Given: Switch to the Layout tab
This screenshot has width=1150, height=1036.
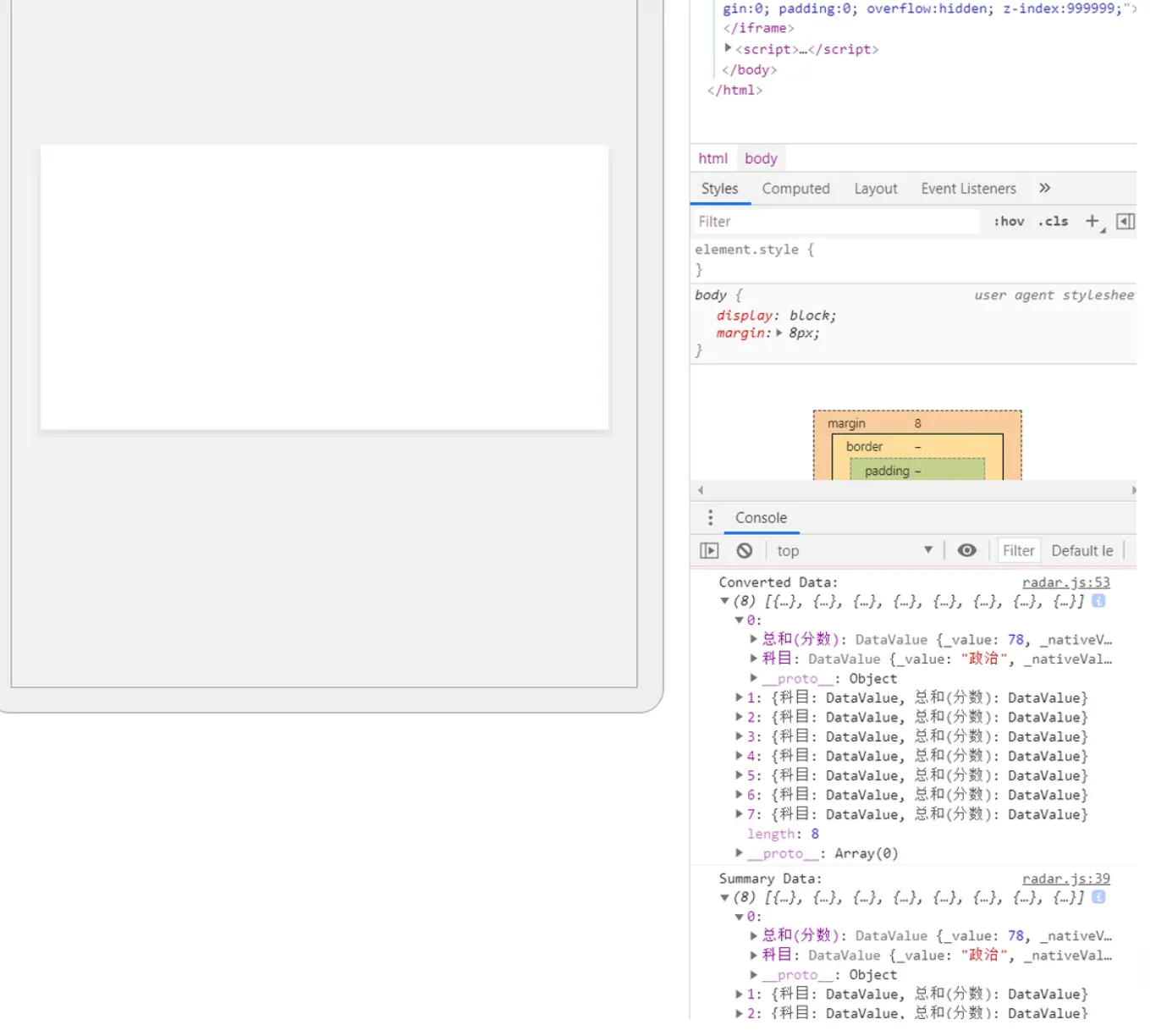Looking at the screenshot, I should click(x=875, y=189).
